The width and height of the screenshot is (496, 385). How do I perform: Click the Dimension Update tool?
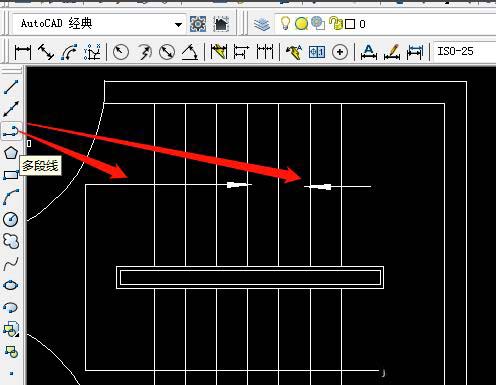[415, 52]
